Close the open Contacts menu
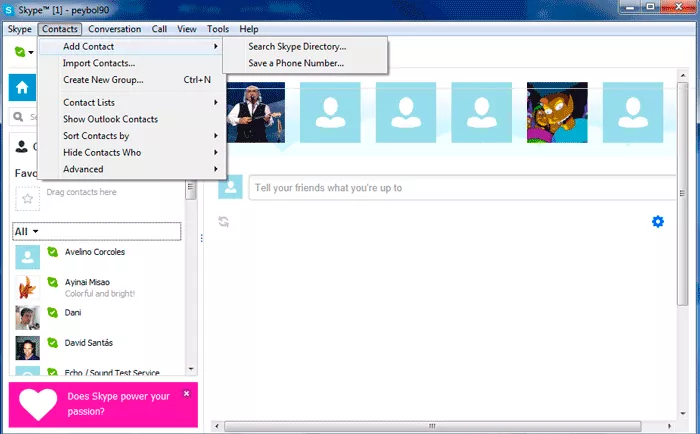The height and width of the screenshot is (434, 700). tap(60, 29)
